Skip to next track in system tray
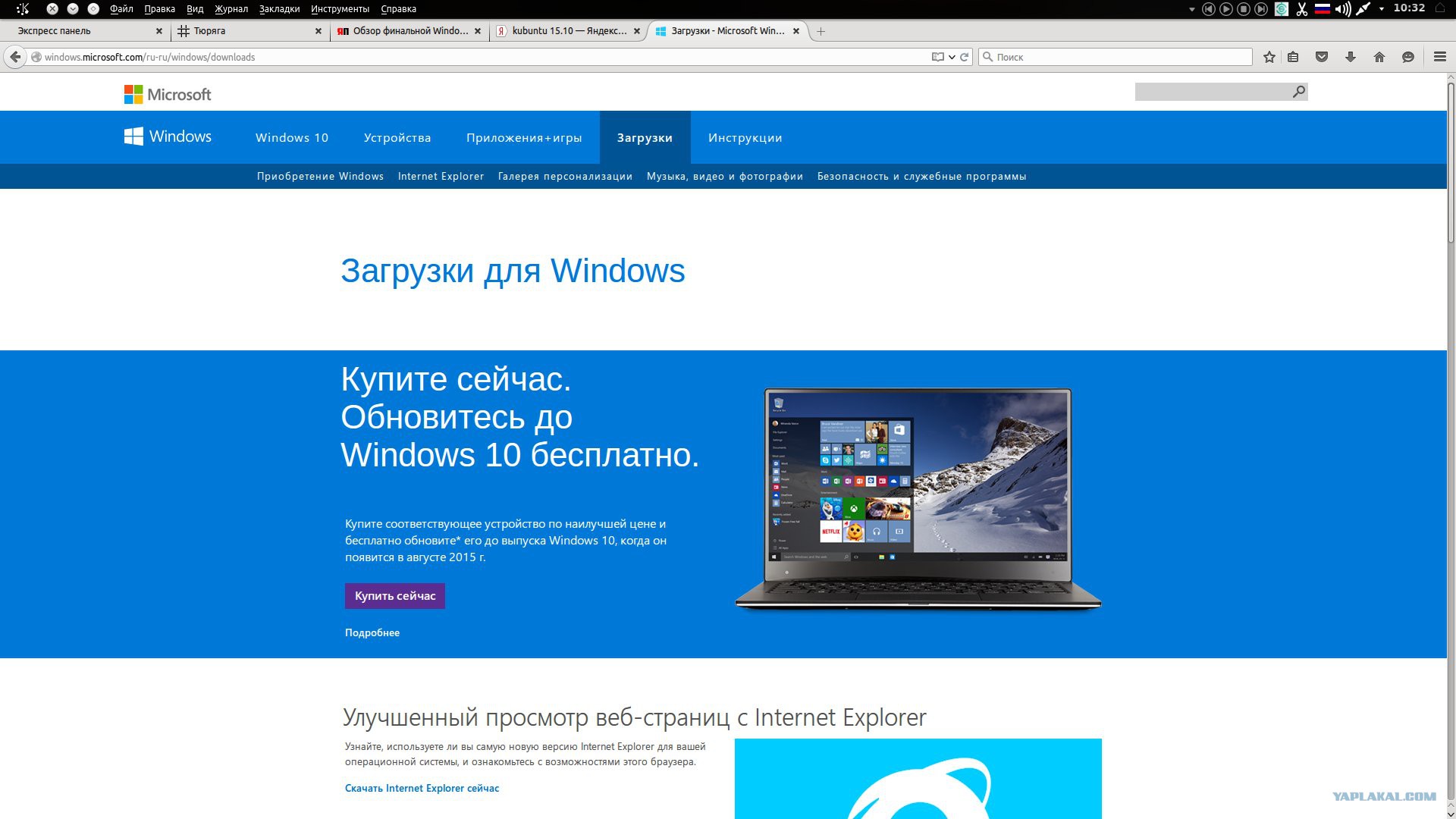 (x=1261, y=9)
